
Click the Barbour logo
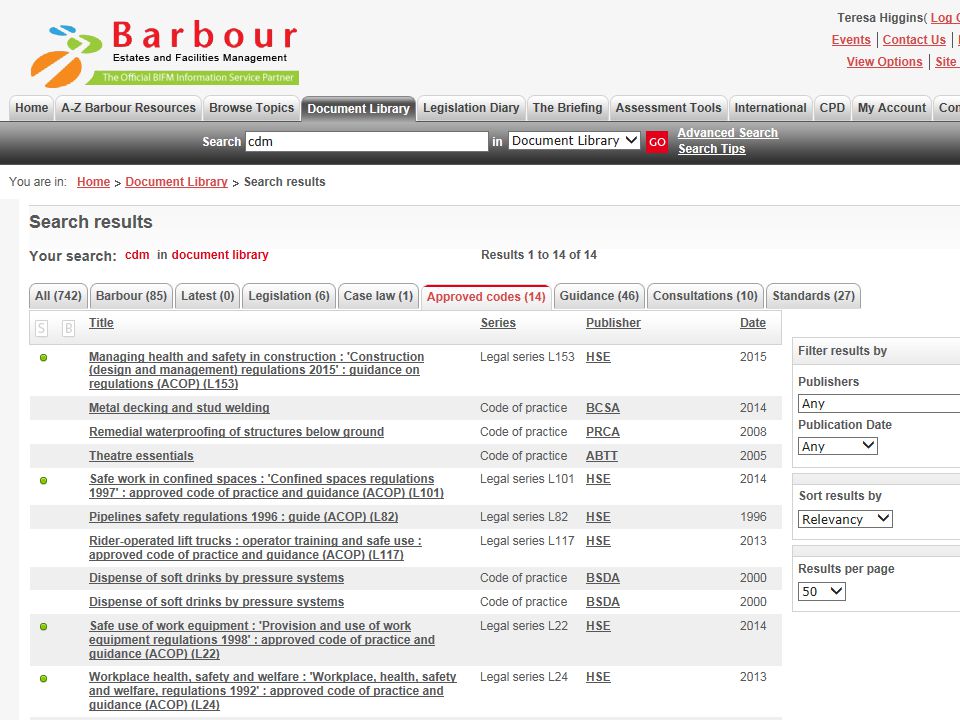tap(164, 53)
